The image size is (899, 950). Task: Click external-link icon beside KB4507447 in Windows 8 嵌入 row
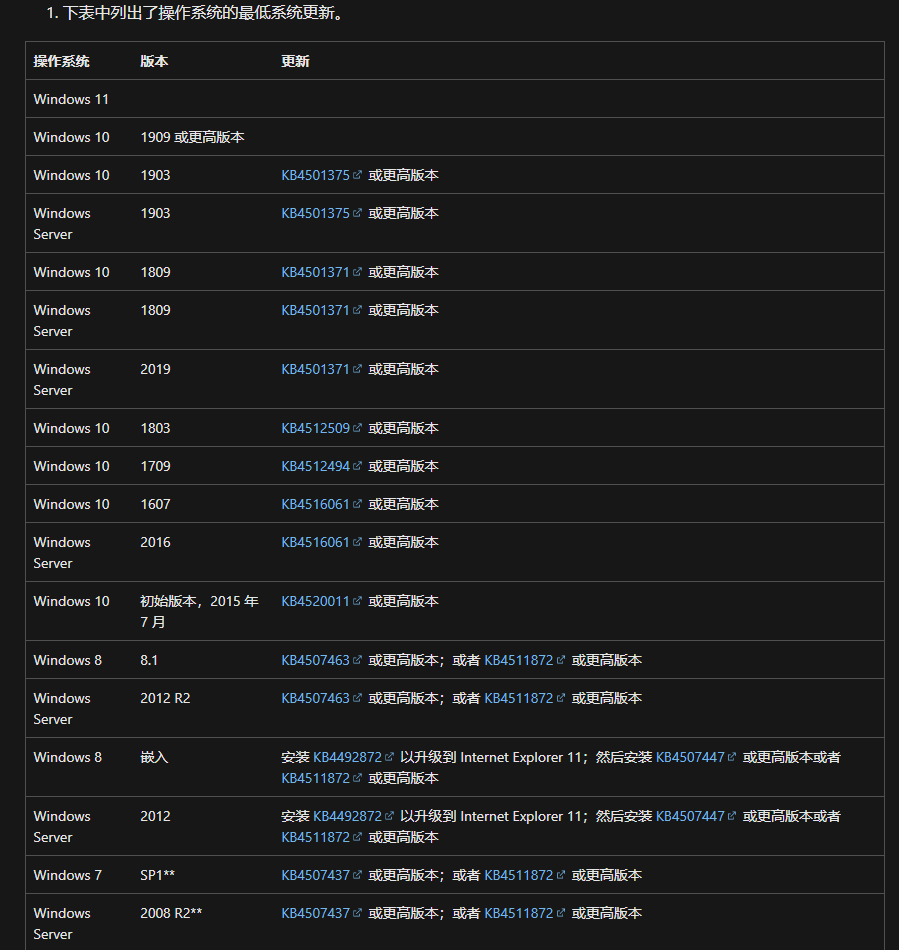[732, 756]
